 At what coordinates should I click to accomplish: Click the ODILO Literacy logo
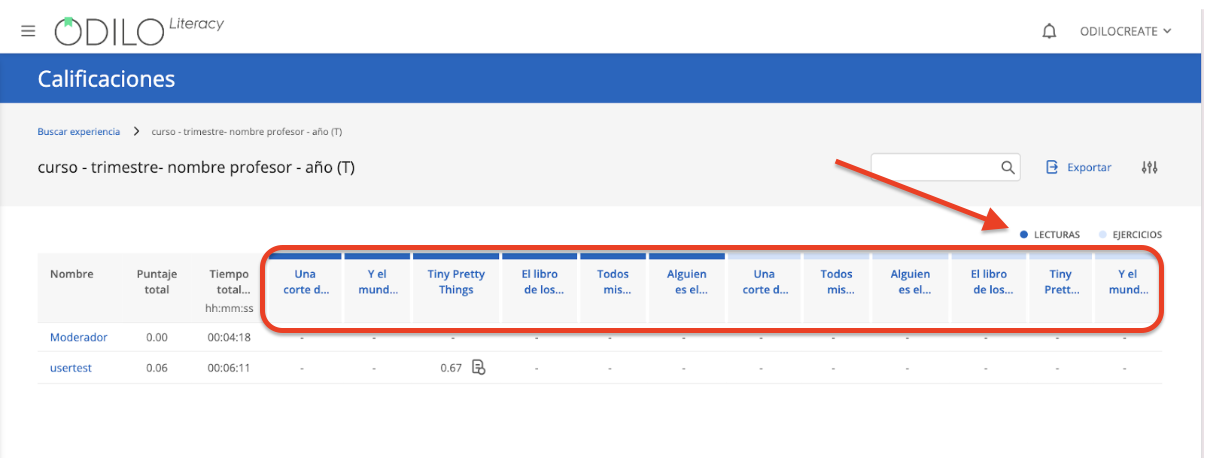click(139, 30)
